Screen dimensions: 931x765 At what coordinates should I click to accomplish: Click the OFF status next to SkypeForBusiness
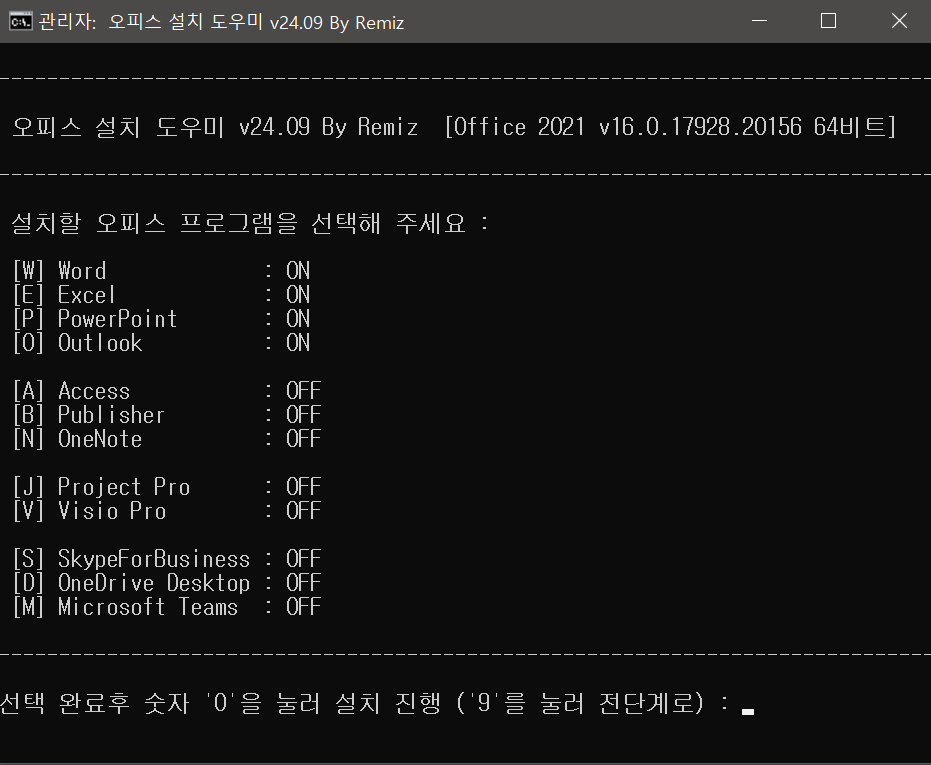point(303,559)
